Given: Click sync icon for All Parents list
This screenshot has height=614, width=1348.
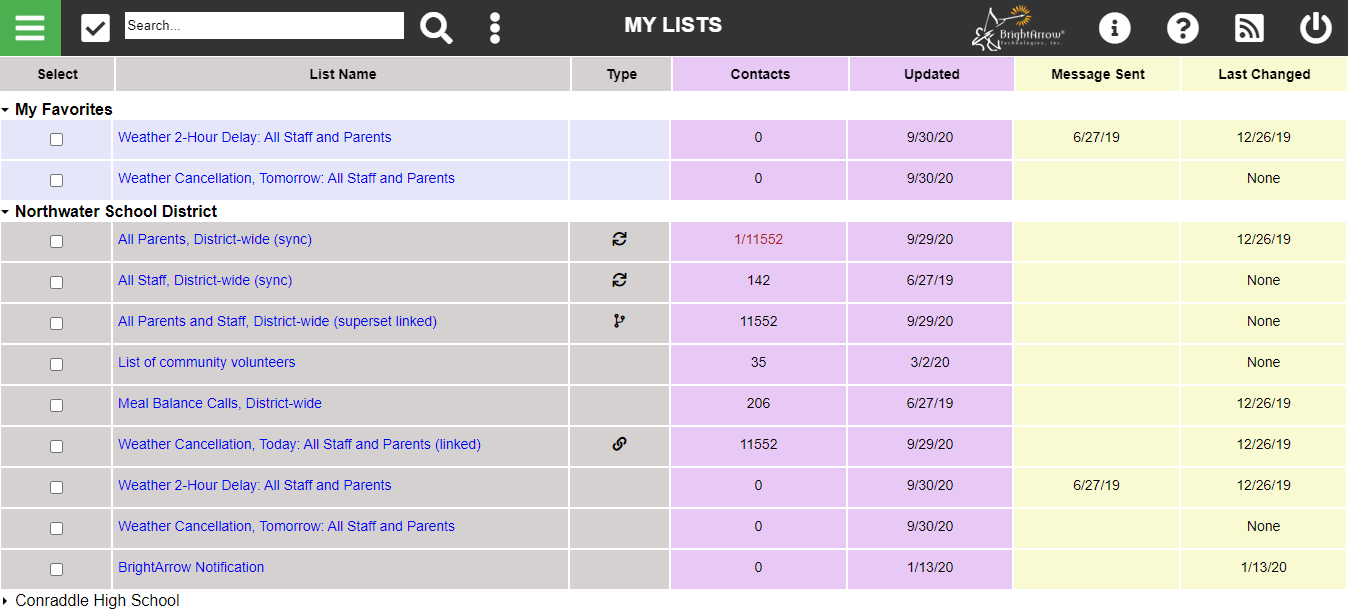Looking at the screenshot, I should tap(620, 239).
